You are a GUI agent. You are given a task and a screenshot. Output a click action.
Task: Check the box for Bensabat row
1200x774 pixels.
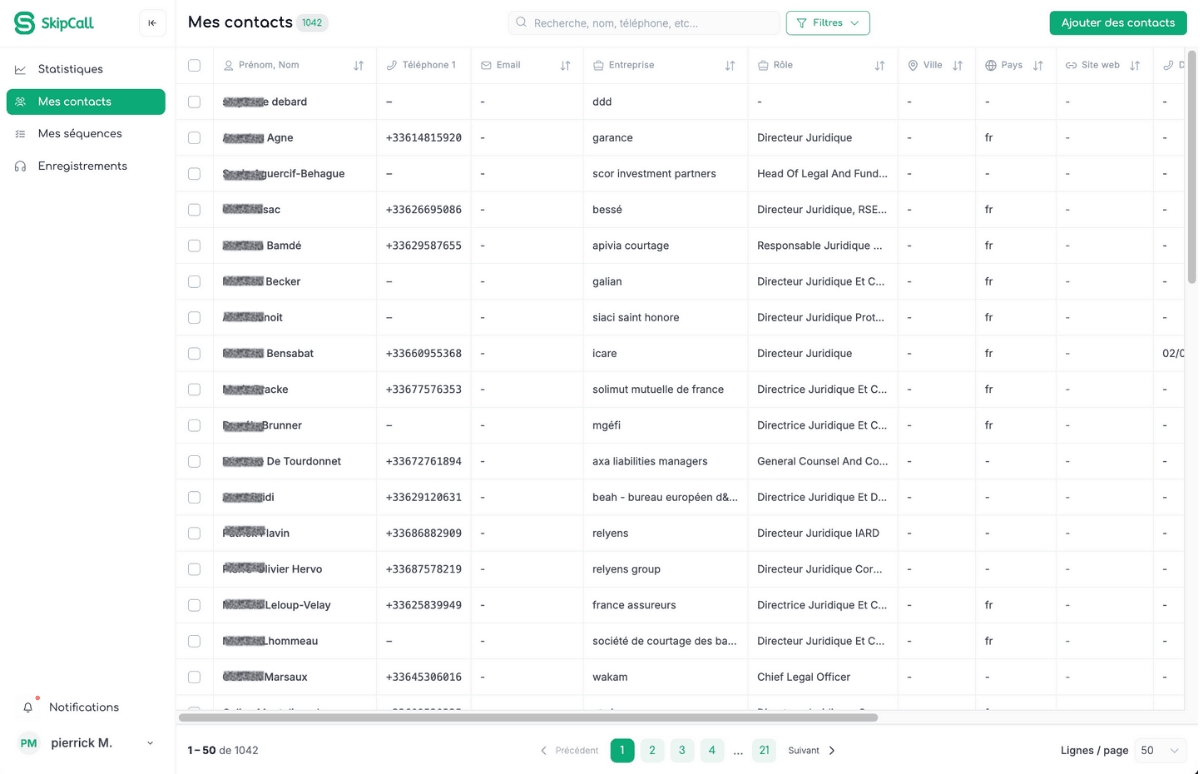pyautogui.click(x=194, y=354)
